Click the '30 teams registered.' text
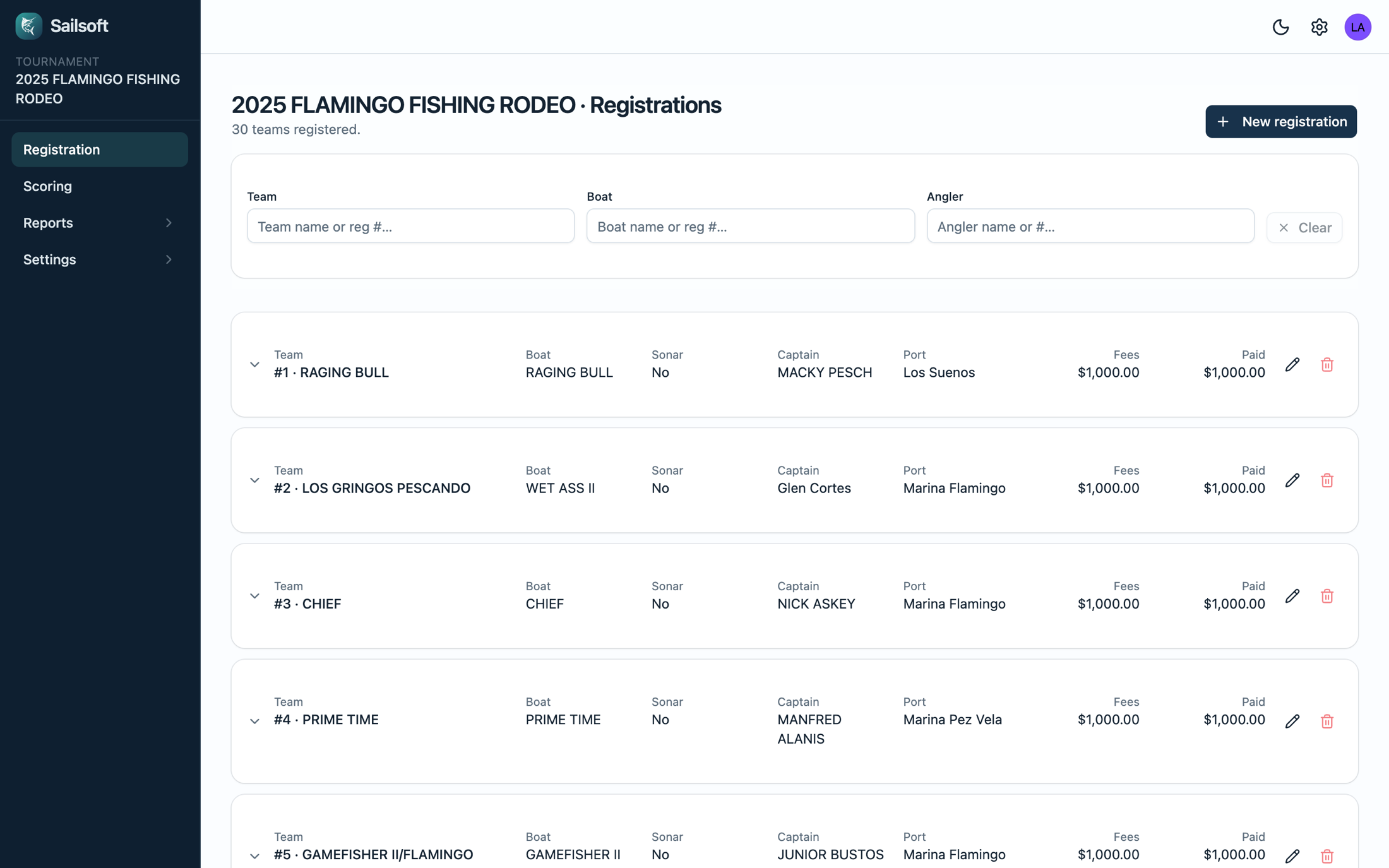This screenshot has width=1389, height=868. point(296,129)
